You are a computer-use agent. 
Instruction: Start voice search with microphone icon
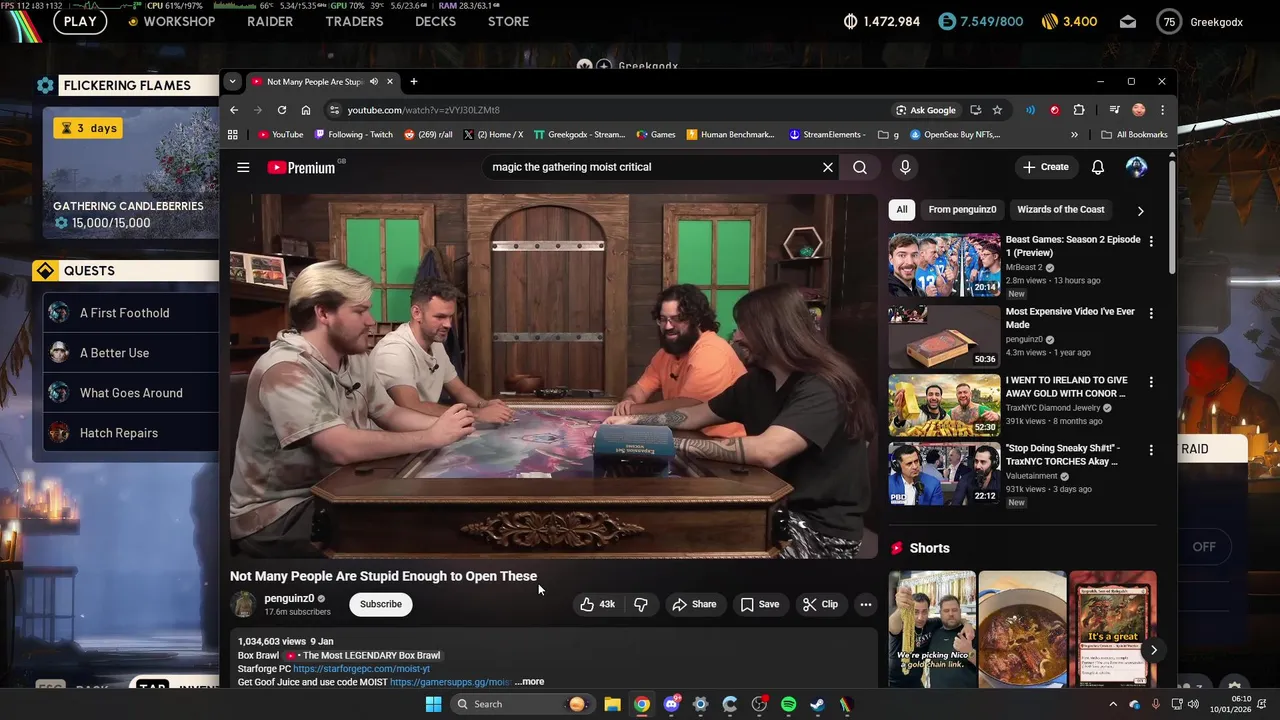coord(905,167)
